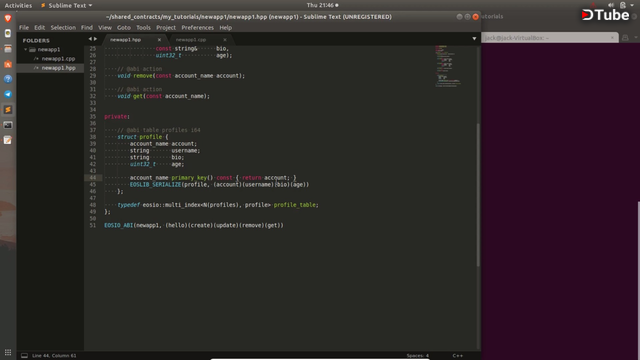The width and height of the screenshot is (640, 360).
Task: Close the newapp1.cpp tab
Action: pyautogui.click(x=225, y=40)
